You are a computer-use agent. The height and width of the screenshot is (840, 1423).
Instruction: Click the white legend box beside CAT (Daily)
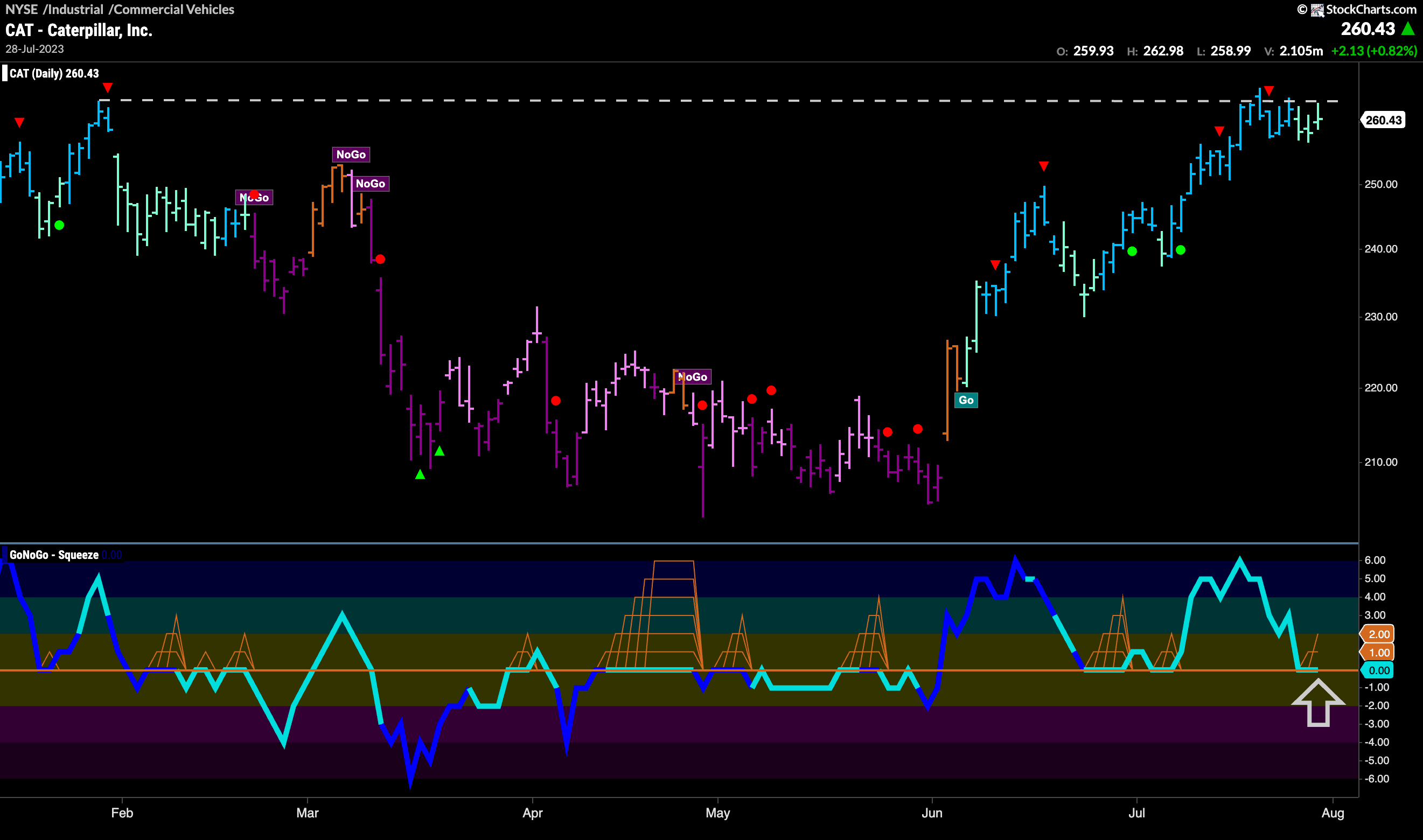tap(5, 74)
